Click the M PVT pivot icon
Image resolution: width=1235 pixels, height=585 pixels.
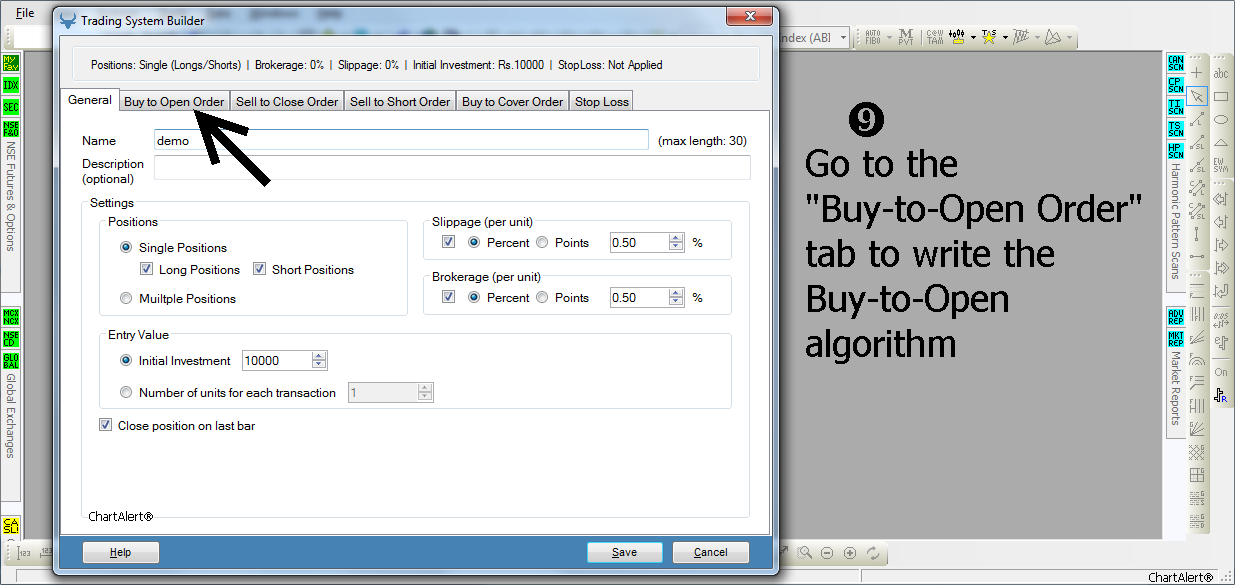click(906, 38)
